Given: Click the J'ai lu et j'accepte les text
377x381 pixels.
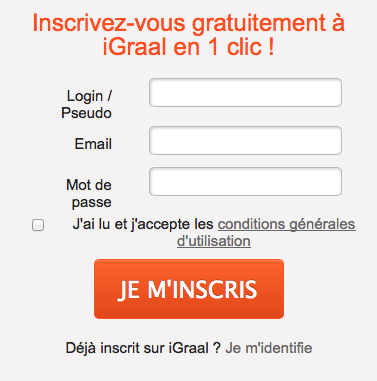Looking at the screenshot, I should (x=143, y=224).
